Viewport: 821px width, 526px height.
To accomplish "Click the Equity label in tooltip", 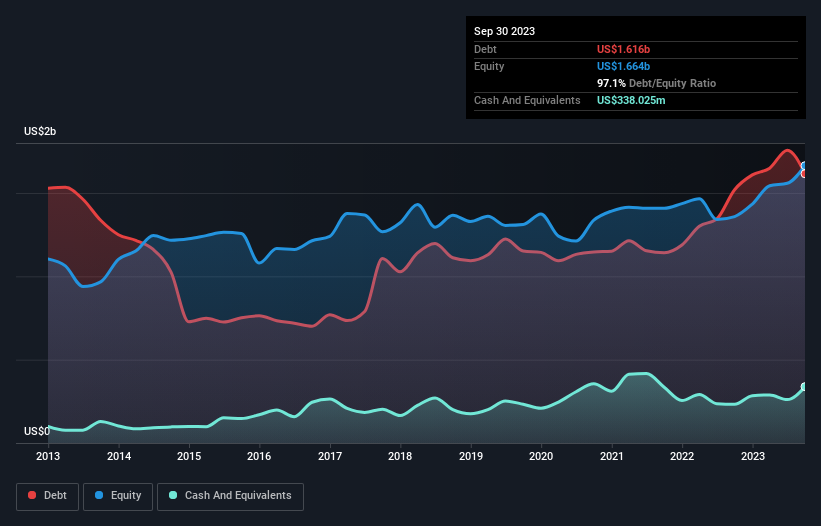I will (489, 66).
